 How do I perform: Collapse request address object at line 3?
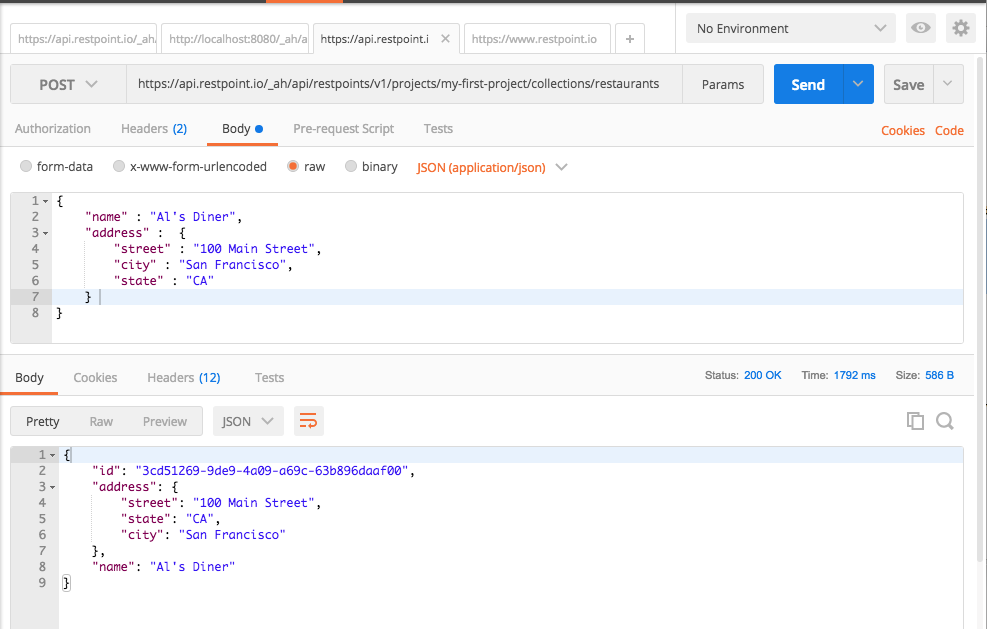(x=46, y=234)
